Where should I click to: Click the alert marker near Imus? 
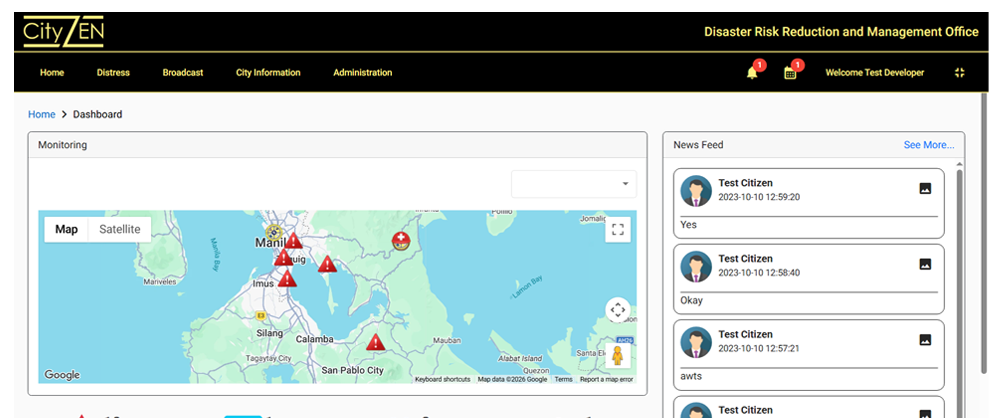287,278
